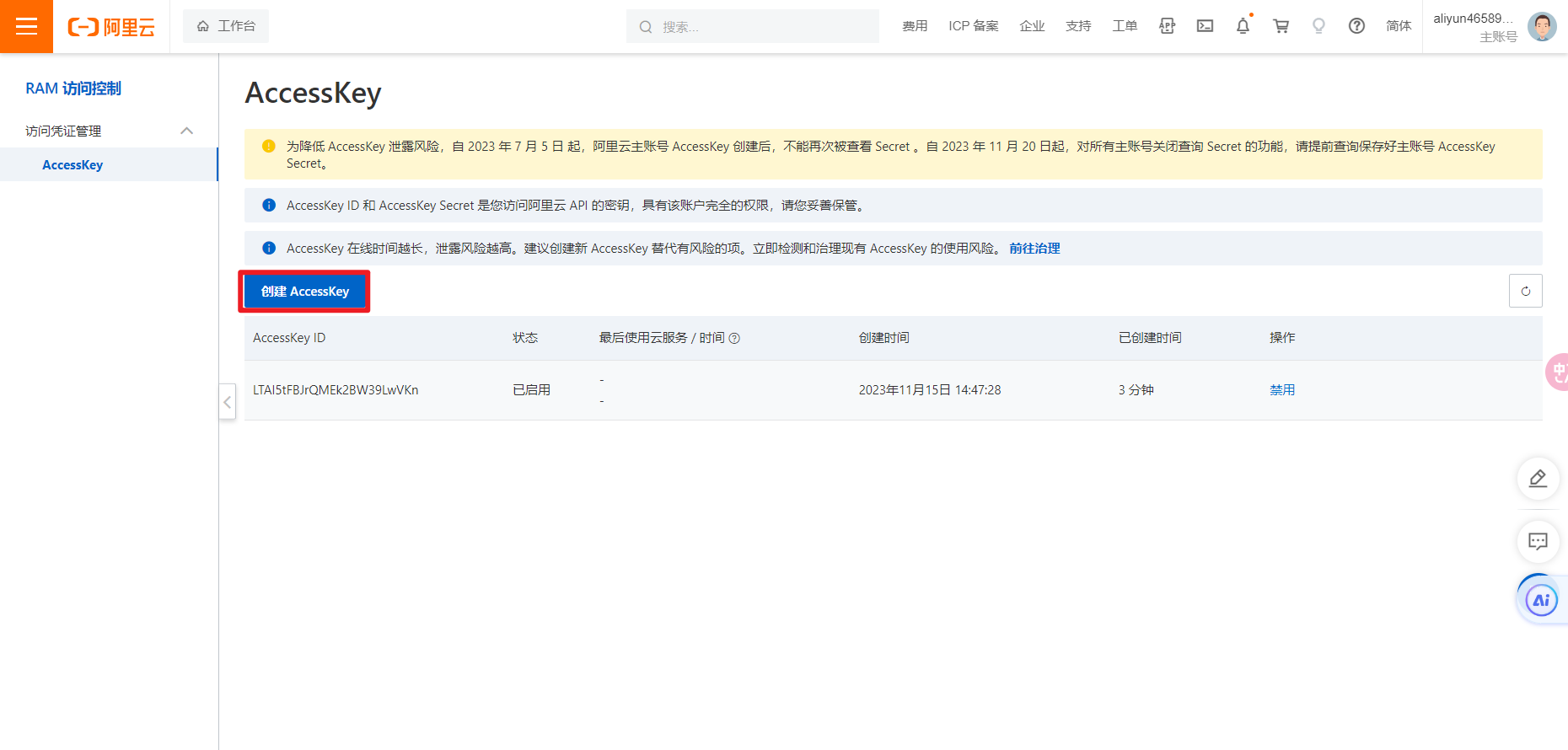This screenshot has width=1568, height=750.
Task: Open the ICP 备案 menu
Action: (x=974, y=26)
